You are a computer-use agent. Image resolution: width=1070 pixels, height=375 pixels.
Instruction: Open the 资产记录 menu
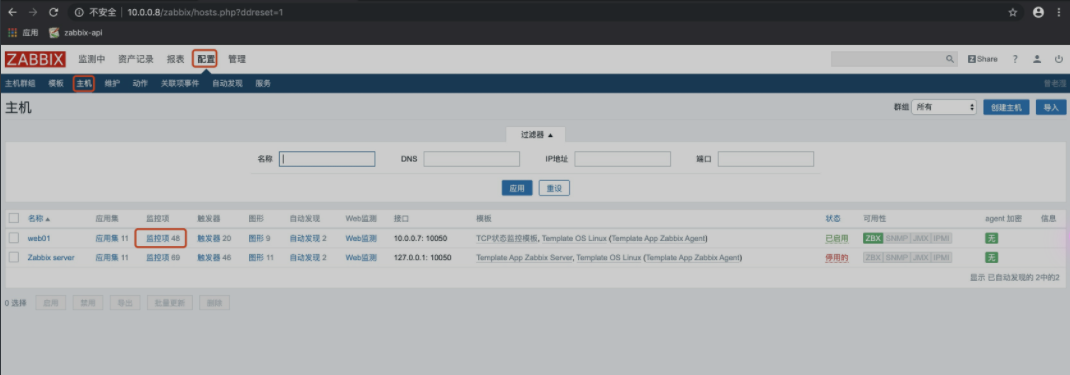click(x=136, y=59)
